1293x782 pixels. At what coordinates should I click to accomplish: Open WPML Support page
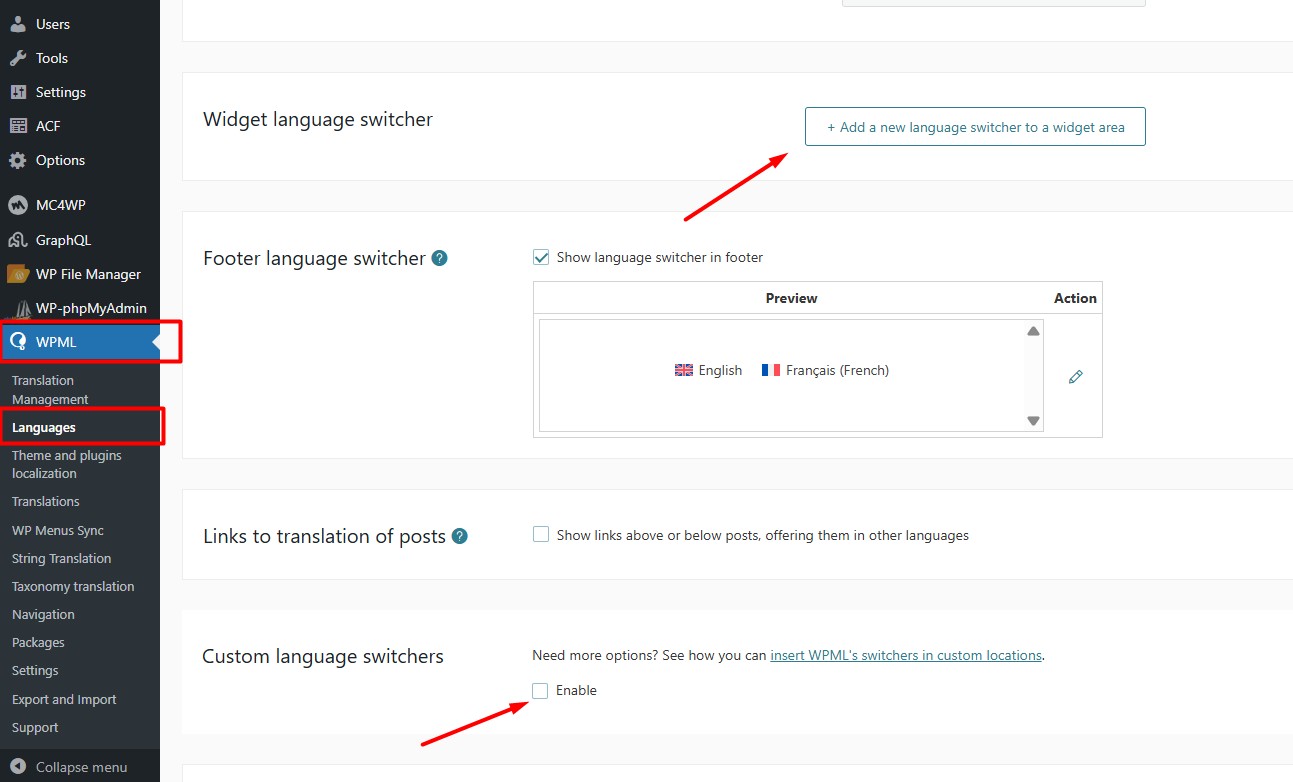(x=35, y=727)
